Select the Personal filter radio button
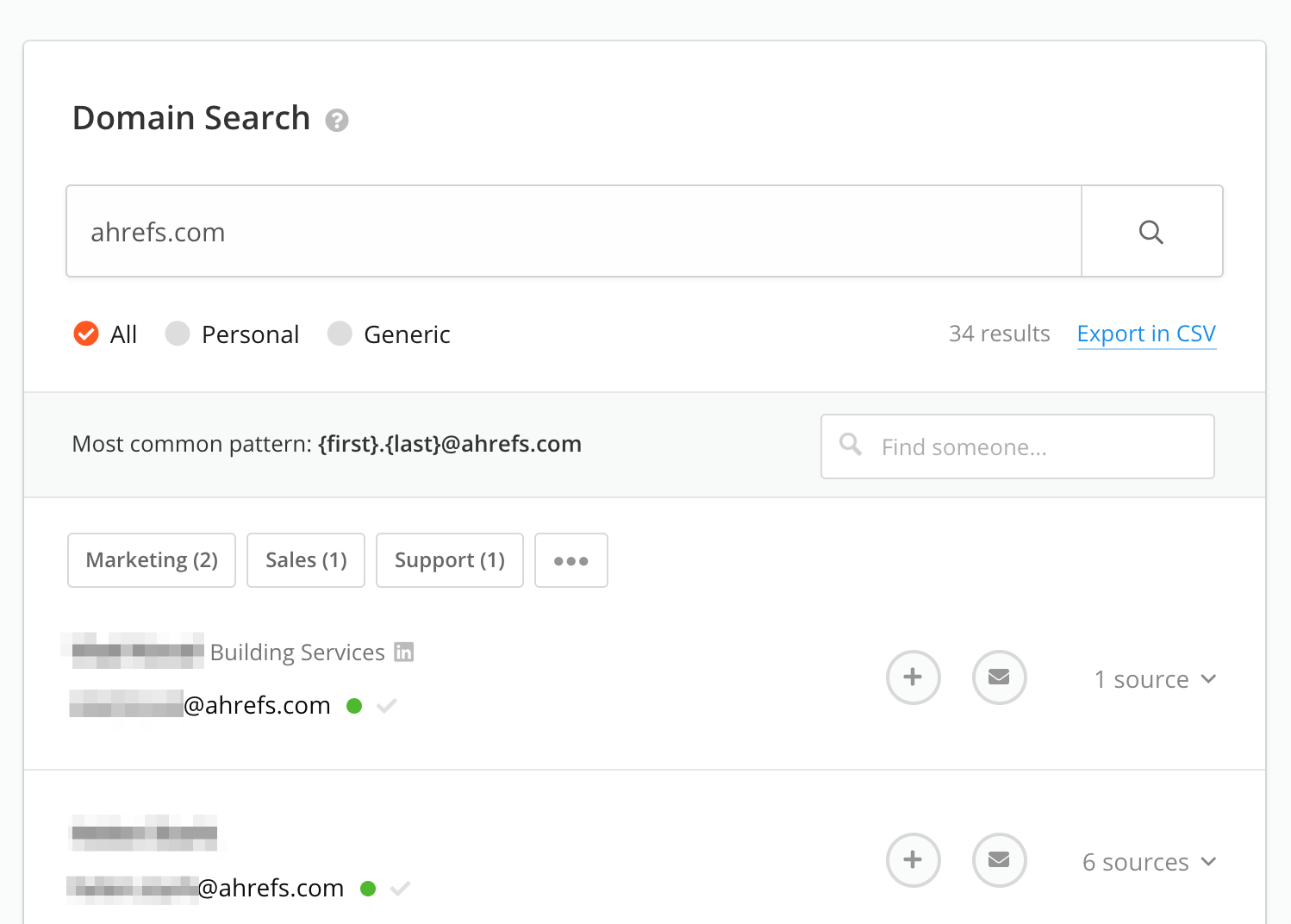Screen dimensions: 1291x924 tap(177, 334)
